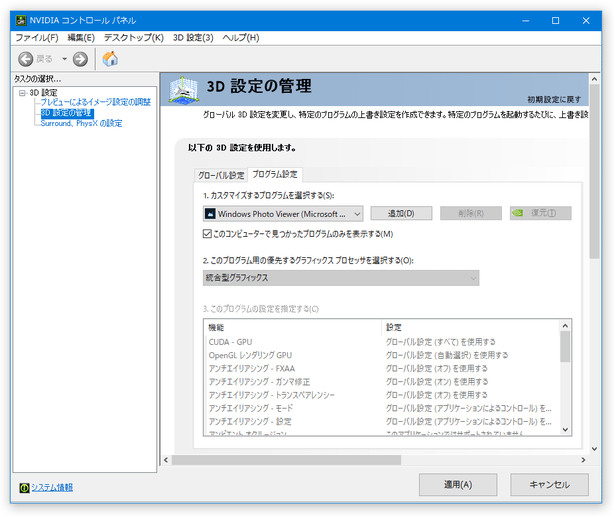The image size is (614, 516).
Task: Switch to the プログラム設定 tab
Action: [275, 174]
